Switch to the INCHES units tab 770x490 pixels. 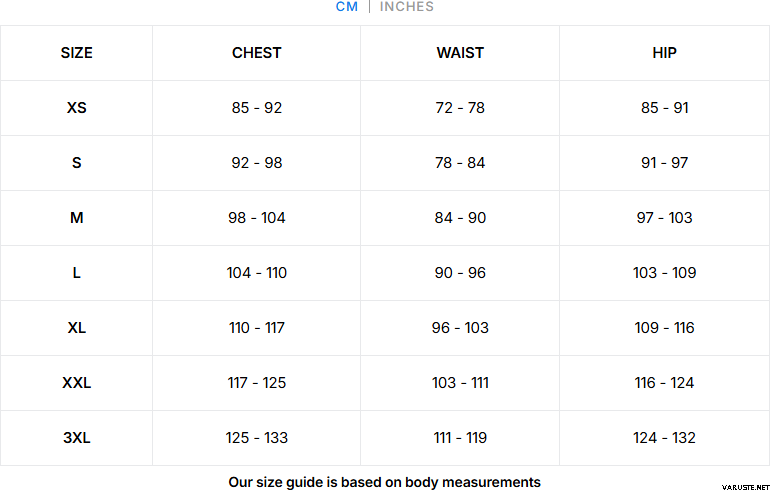(407, 7)
